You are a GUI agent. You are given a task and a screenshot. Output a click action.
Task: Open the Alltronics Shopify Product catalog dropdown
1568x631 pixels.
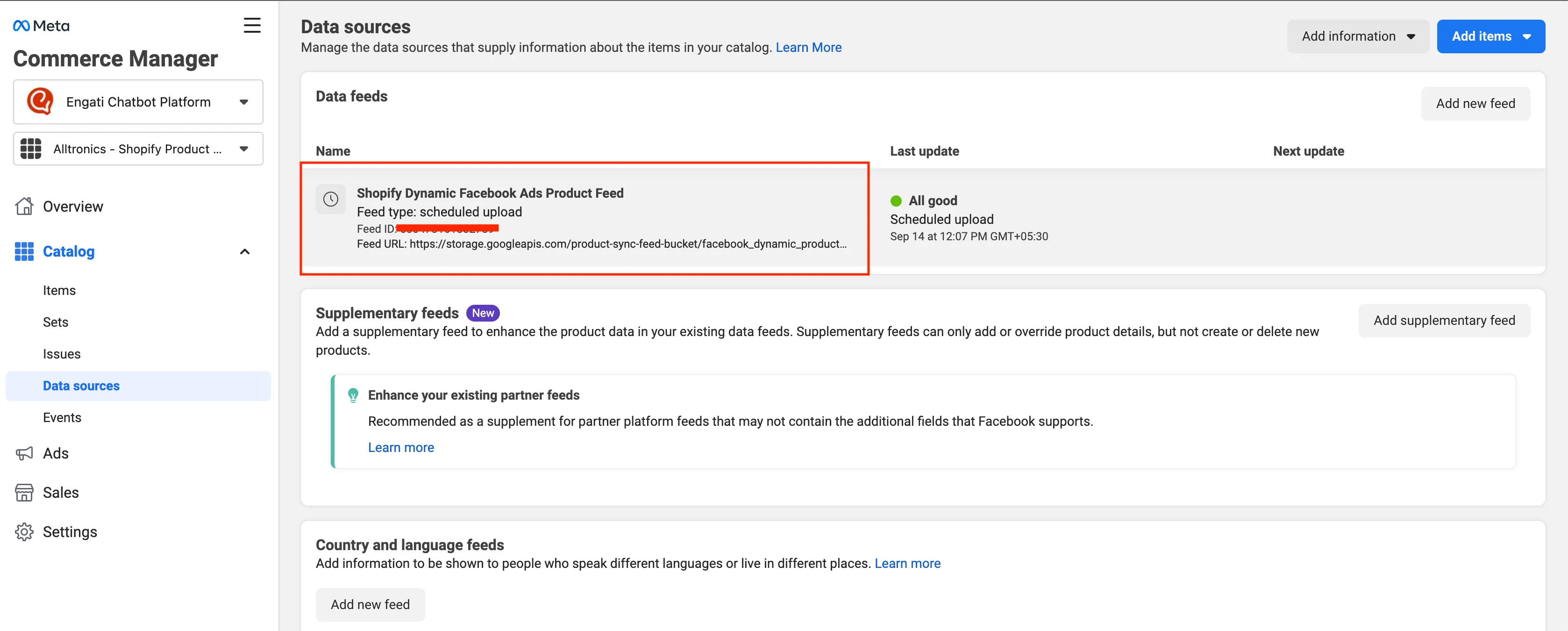[x=138, y=149]
